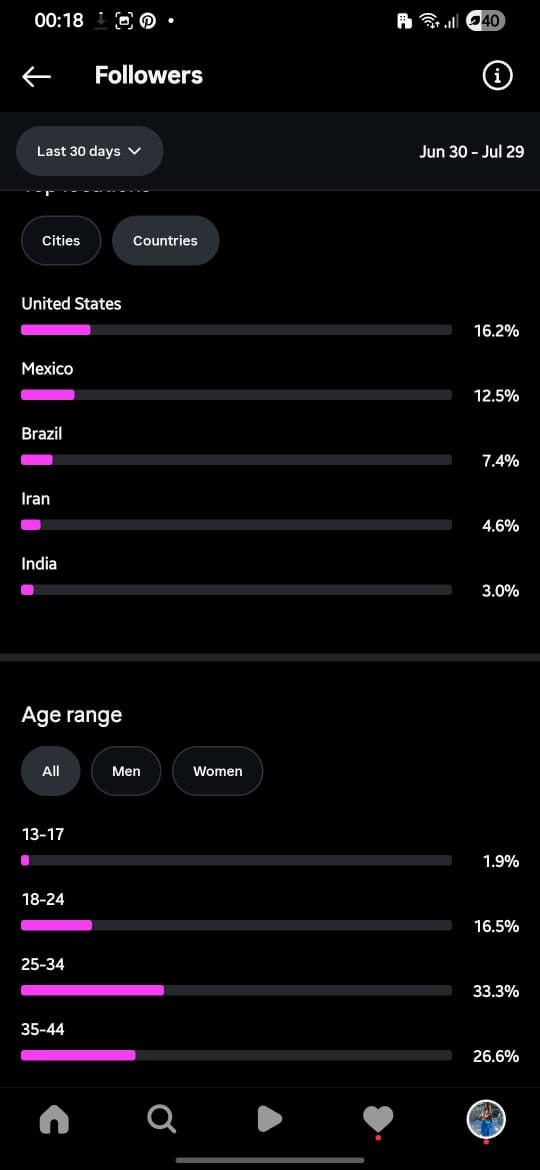This screenshot has width=540, height=1170.
Task: Open the info icon beside Followers
Action: pos(497,75)
